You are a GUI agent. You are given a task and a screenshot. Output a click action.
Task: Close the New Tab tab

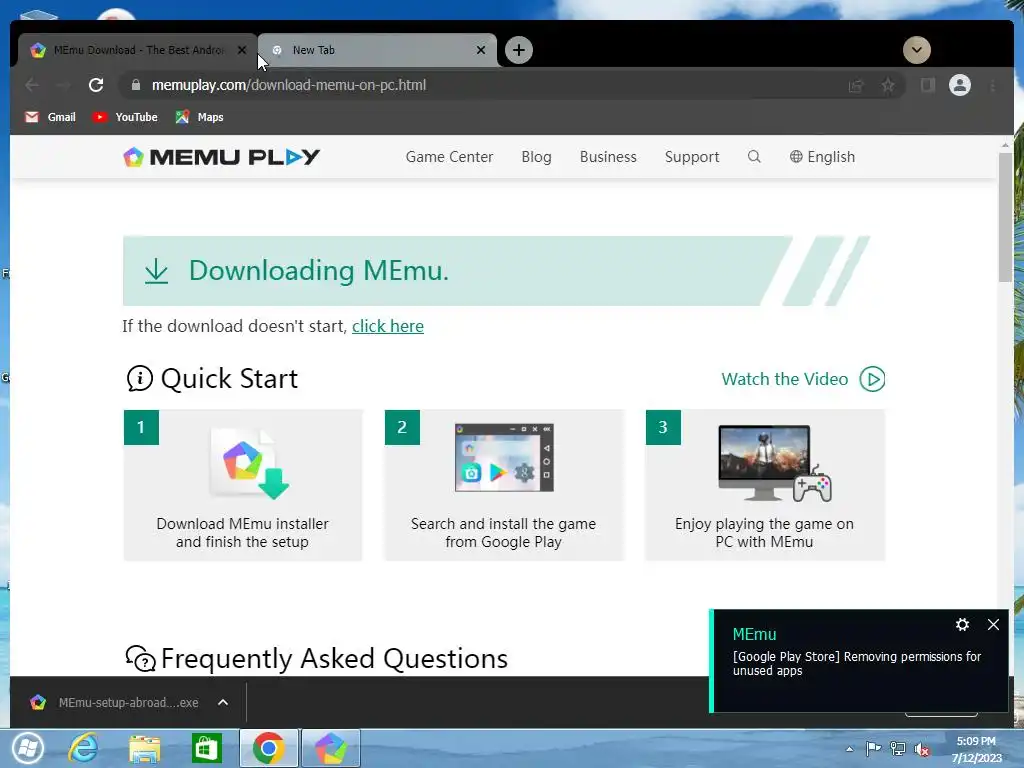(481, 50)
